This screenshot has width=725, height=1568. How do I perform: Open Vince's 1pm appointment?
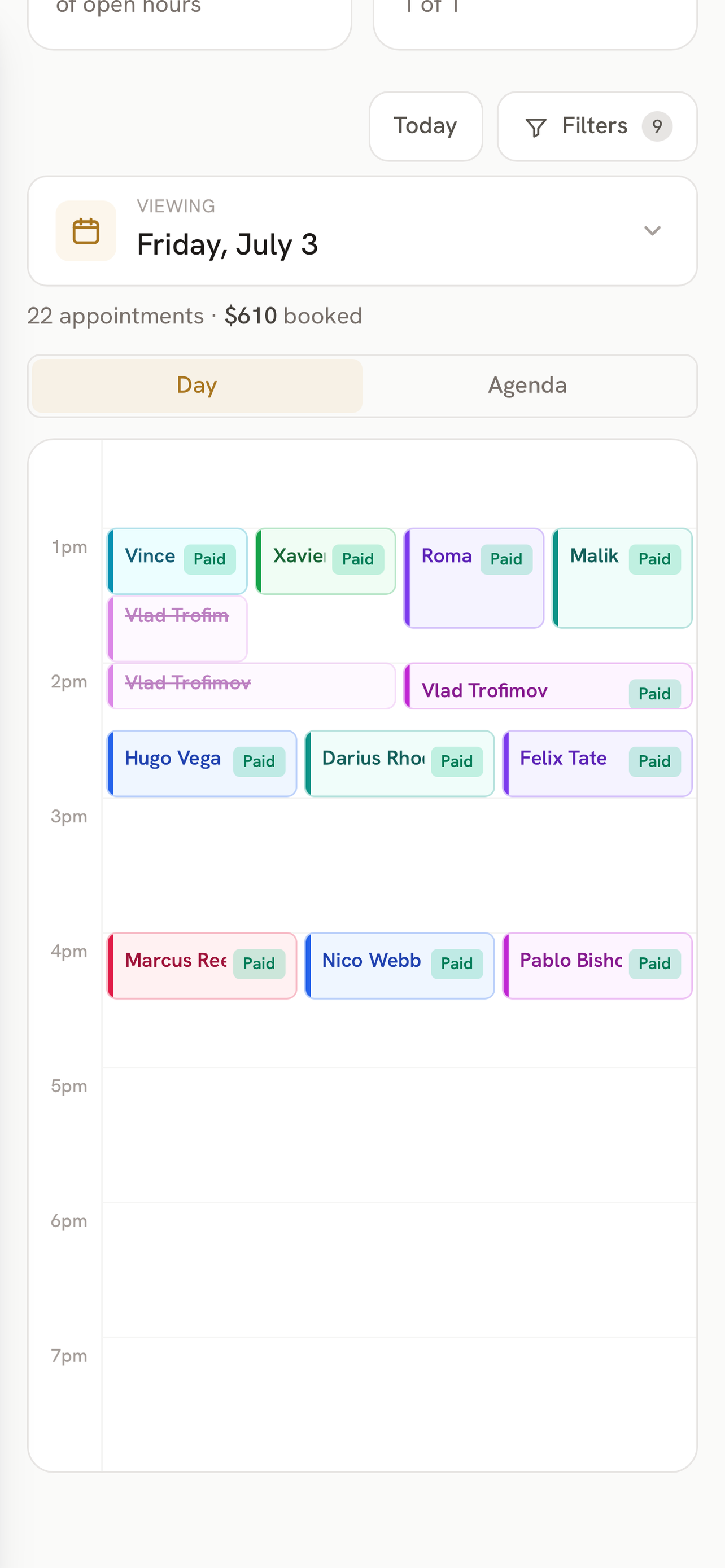[x=177, y=560]
